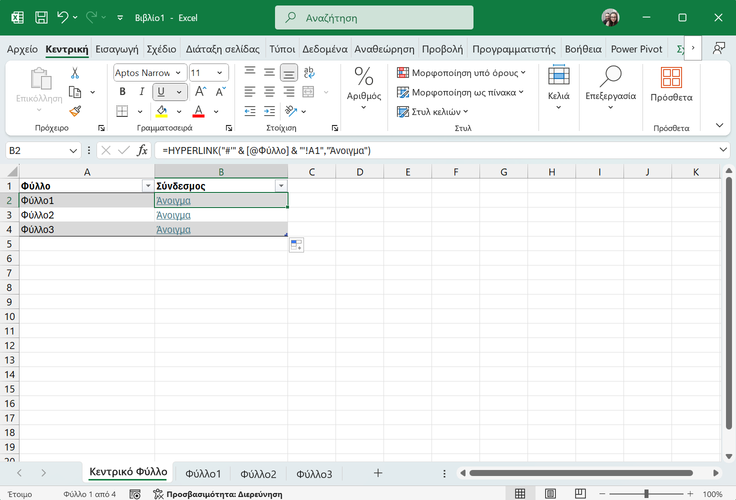Click the Insert Function fx icon
Image resolution: width=736 pixels, height=500 pixels.
pos(142,150)
